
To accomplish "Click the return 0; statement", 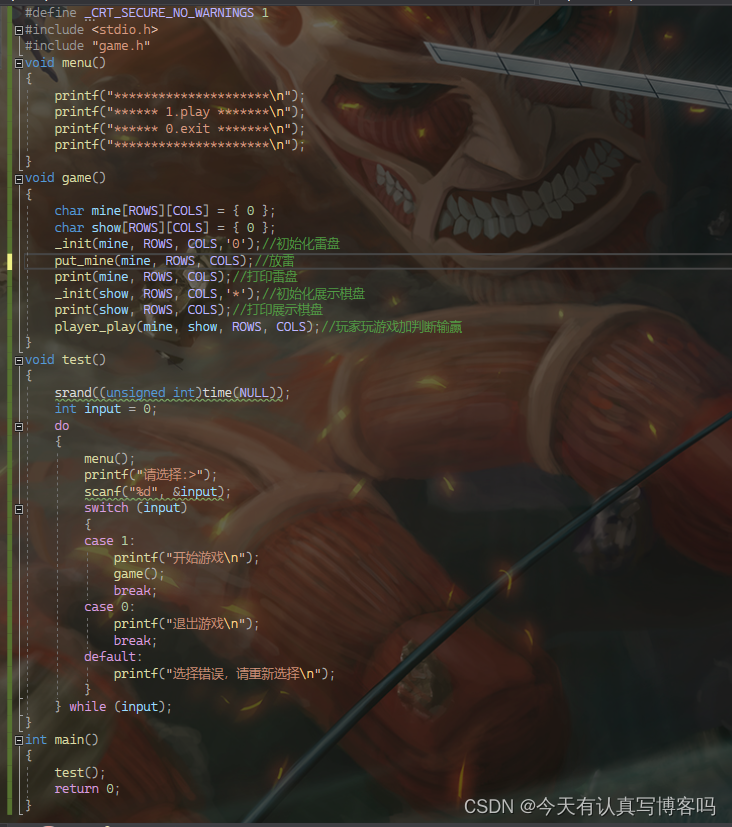I will tap(87, 789).
